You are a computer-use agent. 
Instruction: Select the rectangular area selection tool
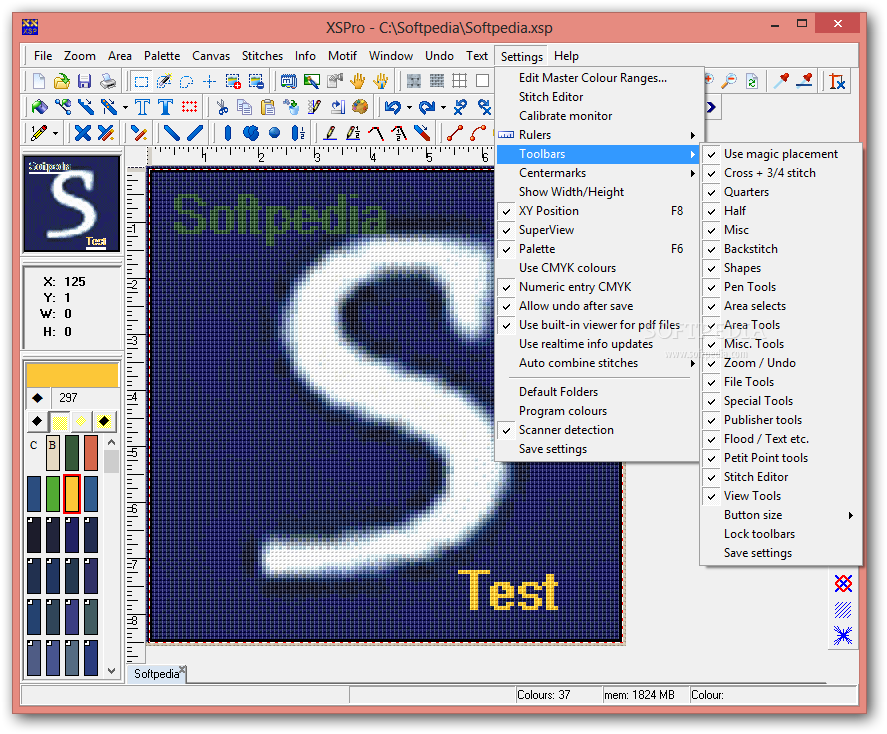point(141,81)
